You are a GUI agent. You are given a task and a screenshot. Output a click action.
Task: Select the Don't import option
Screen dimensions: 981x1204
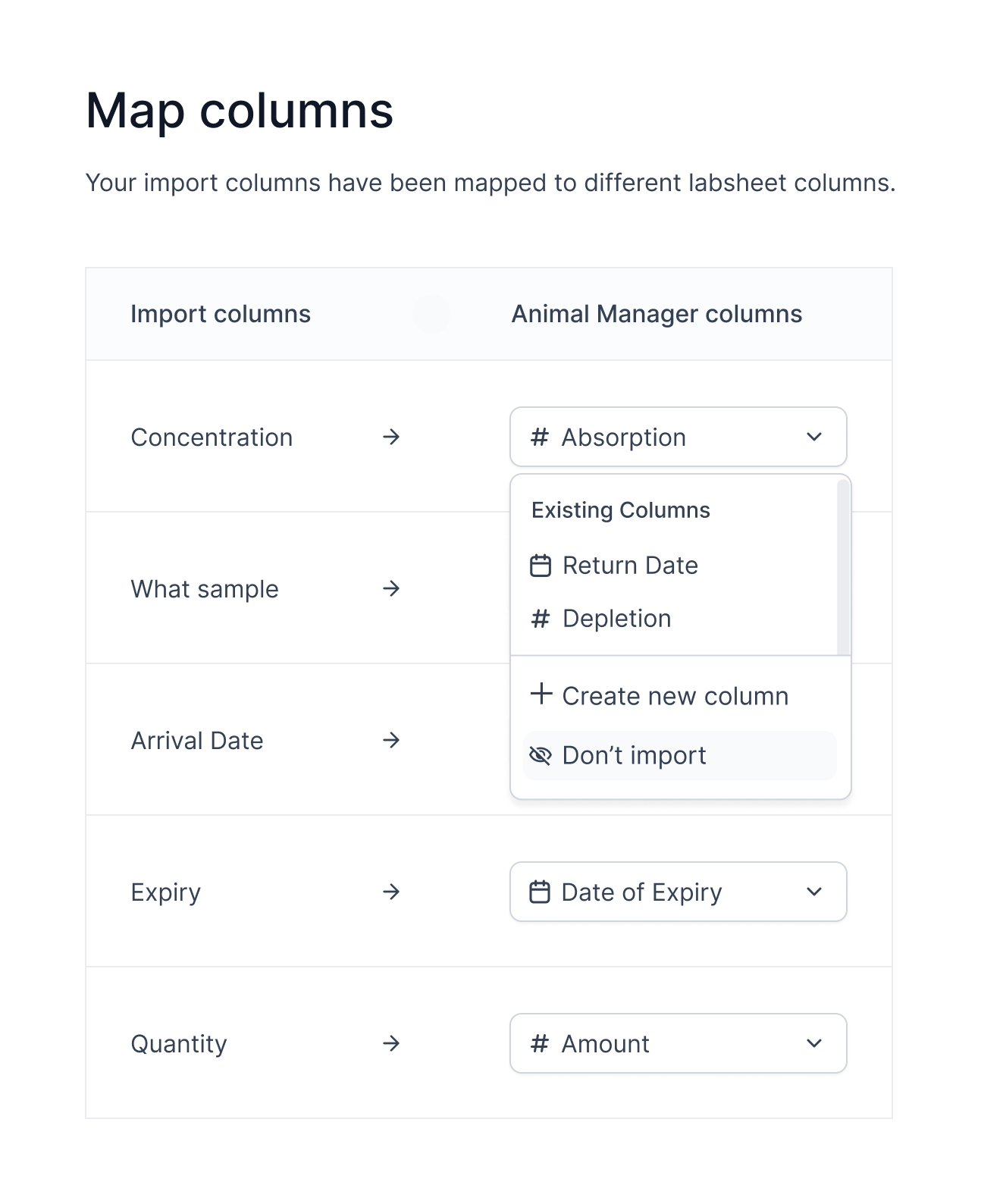[634, 755]
